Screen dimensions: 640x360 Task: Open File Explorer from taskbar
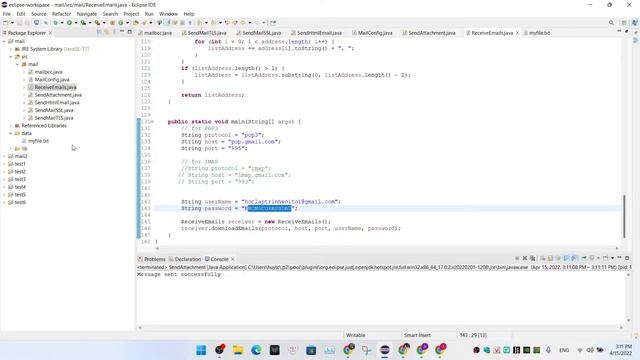point(238,350)
